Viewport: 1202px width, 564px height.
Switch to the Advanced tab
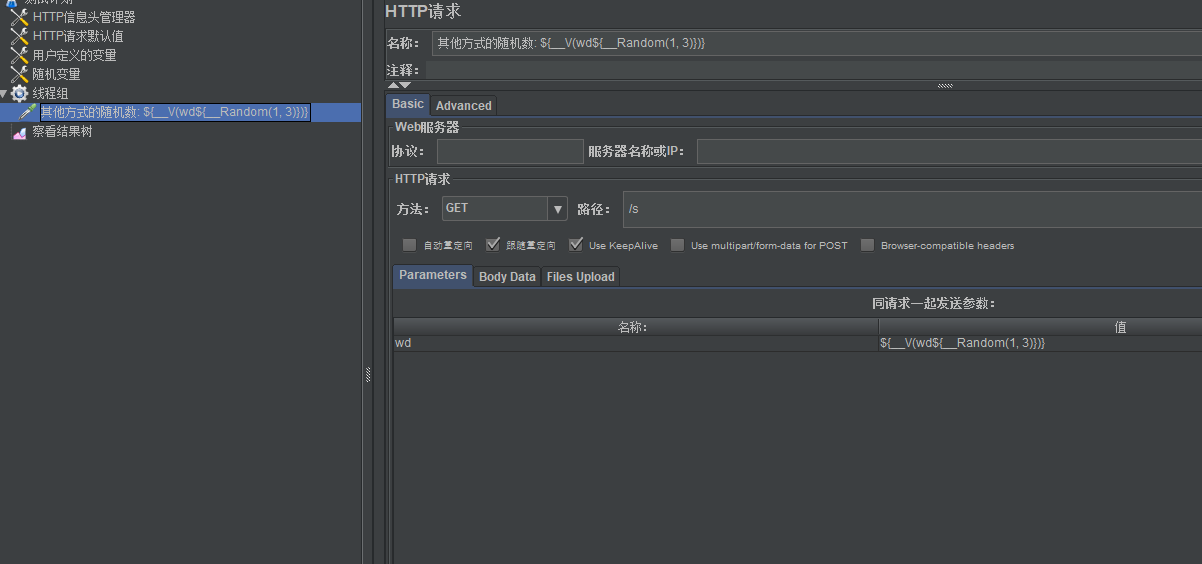tap(464, 105)
